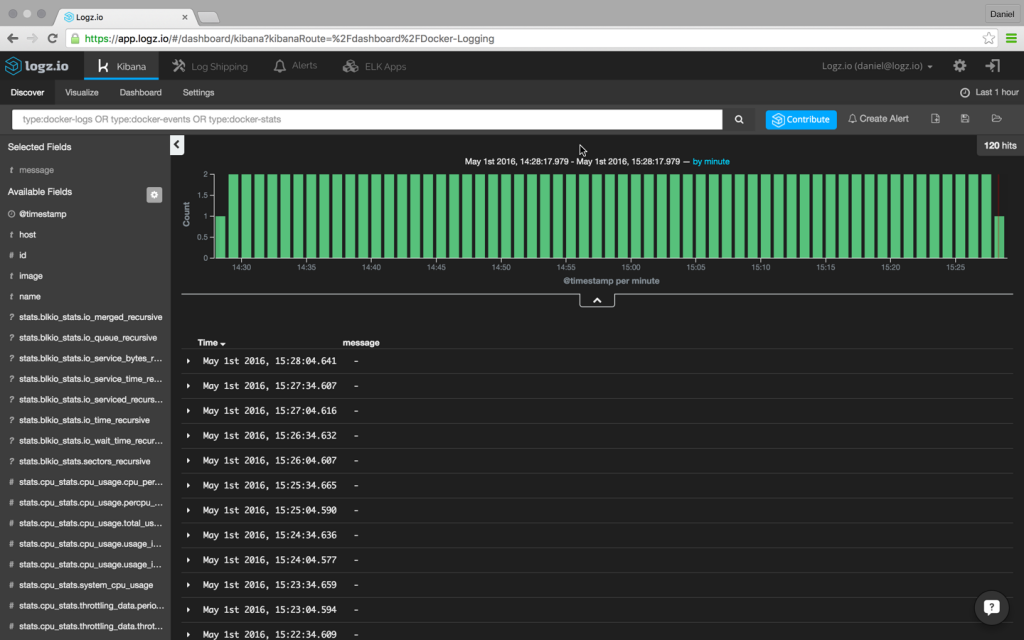Switch to the Visualize tab
Screen dimensions: 1024x640
coord(81,92)
